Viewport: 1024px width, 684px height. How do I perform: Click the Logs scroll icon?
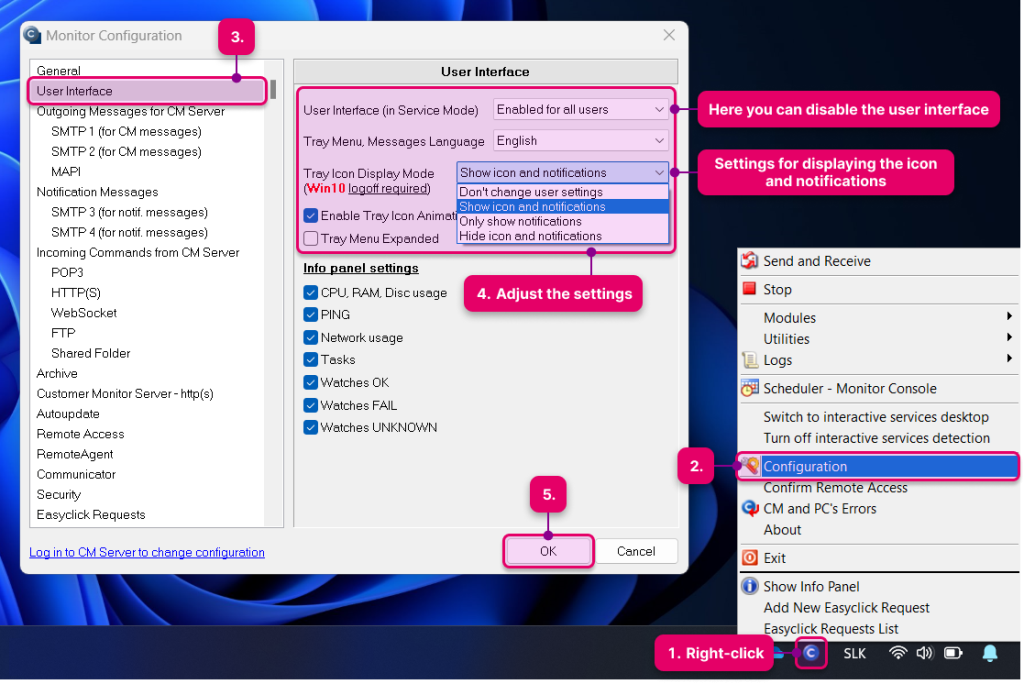click(752, 361)
